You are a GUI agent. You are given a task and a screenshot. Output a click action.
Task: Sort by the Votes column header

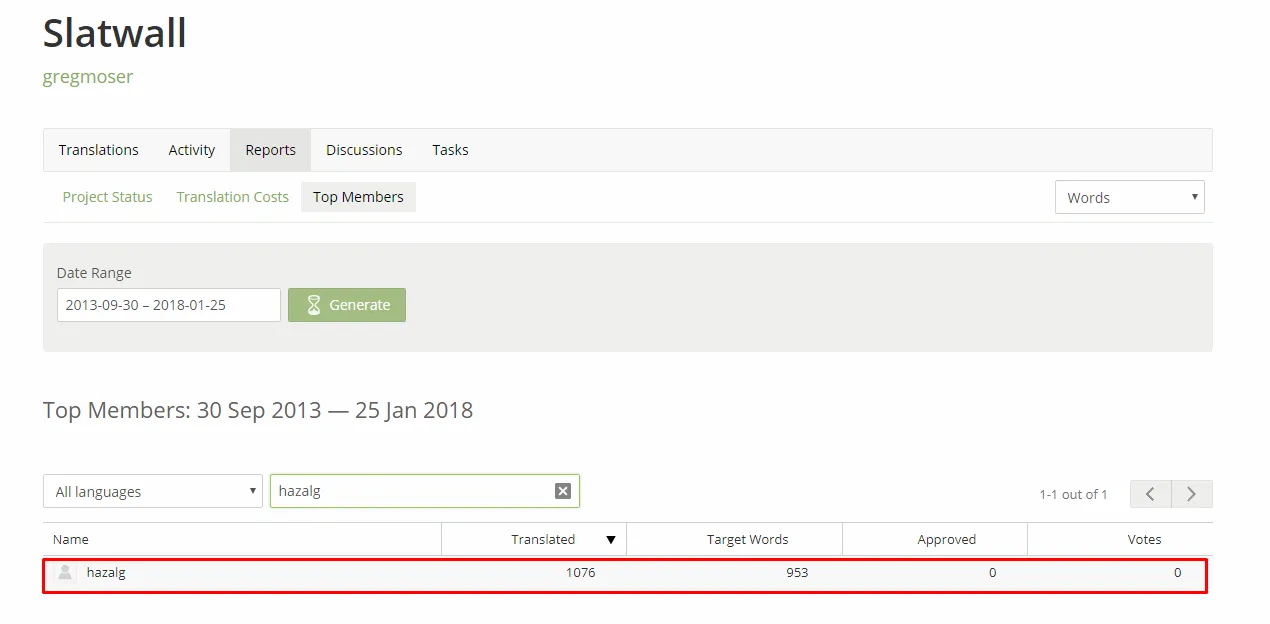click(x=1120, y=539)
